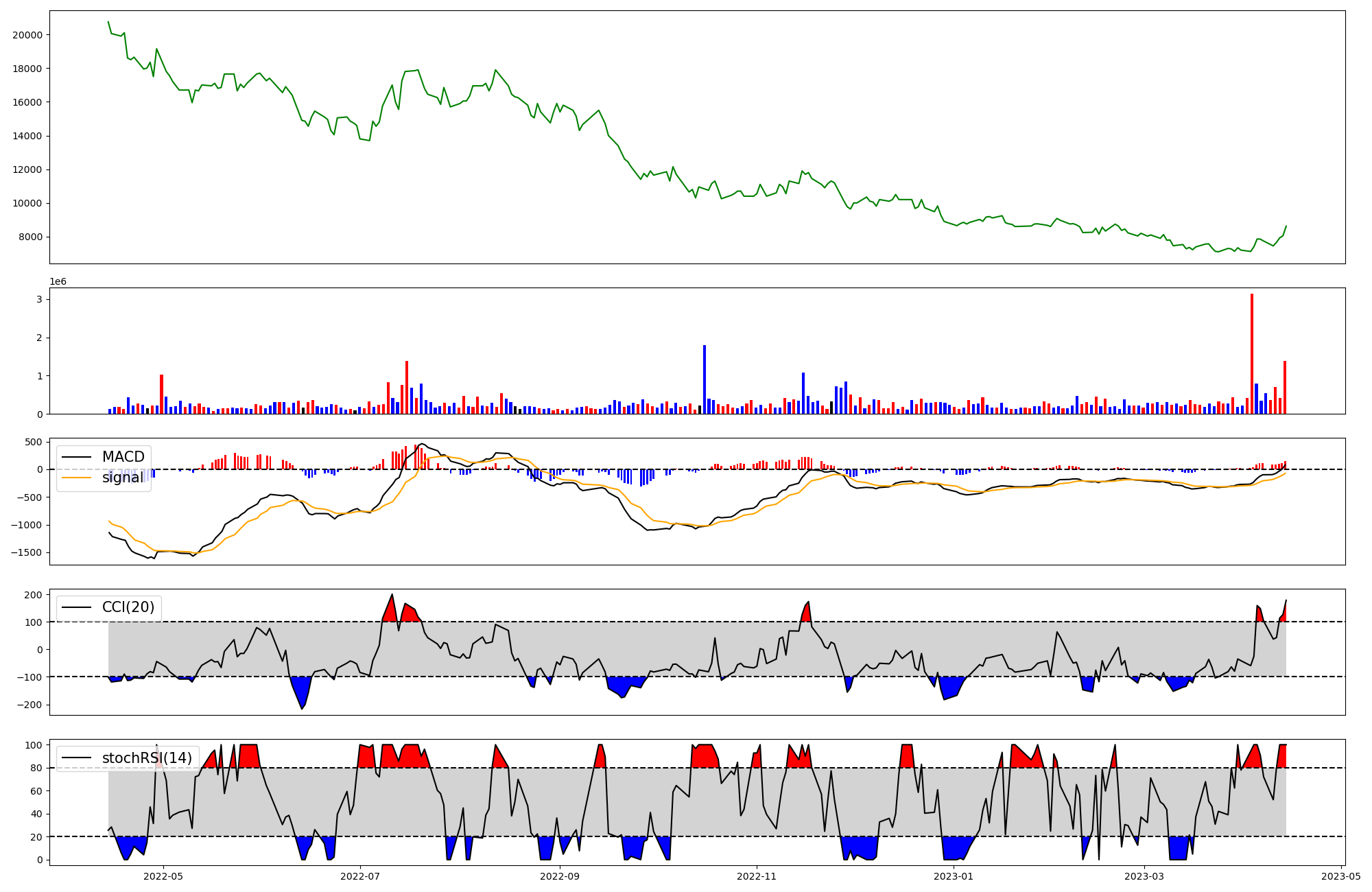The width and height of the screenshot is (1372, 892).
Task: Click the orange signal legend line
Action: (x=76, y=478)
